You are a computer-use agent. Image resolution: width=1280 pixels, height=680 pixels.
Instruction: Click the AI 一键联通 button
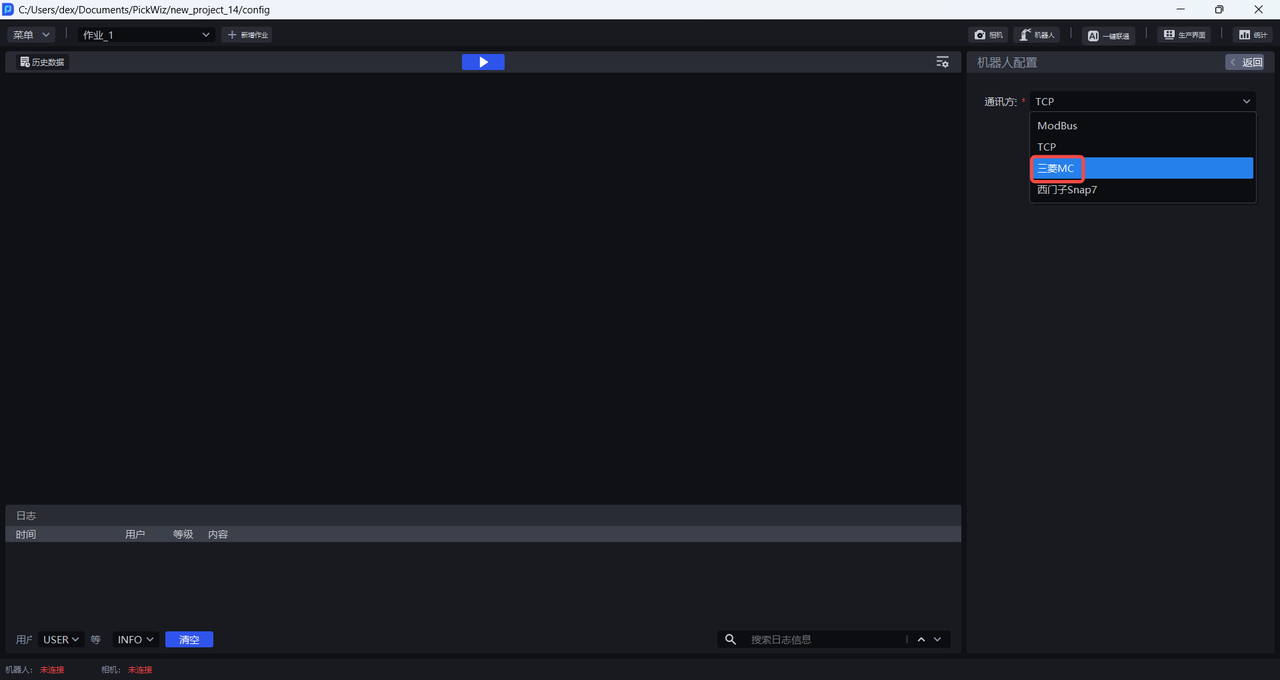pos(1108,35)
